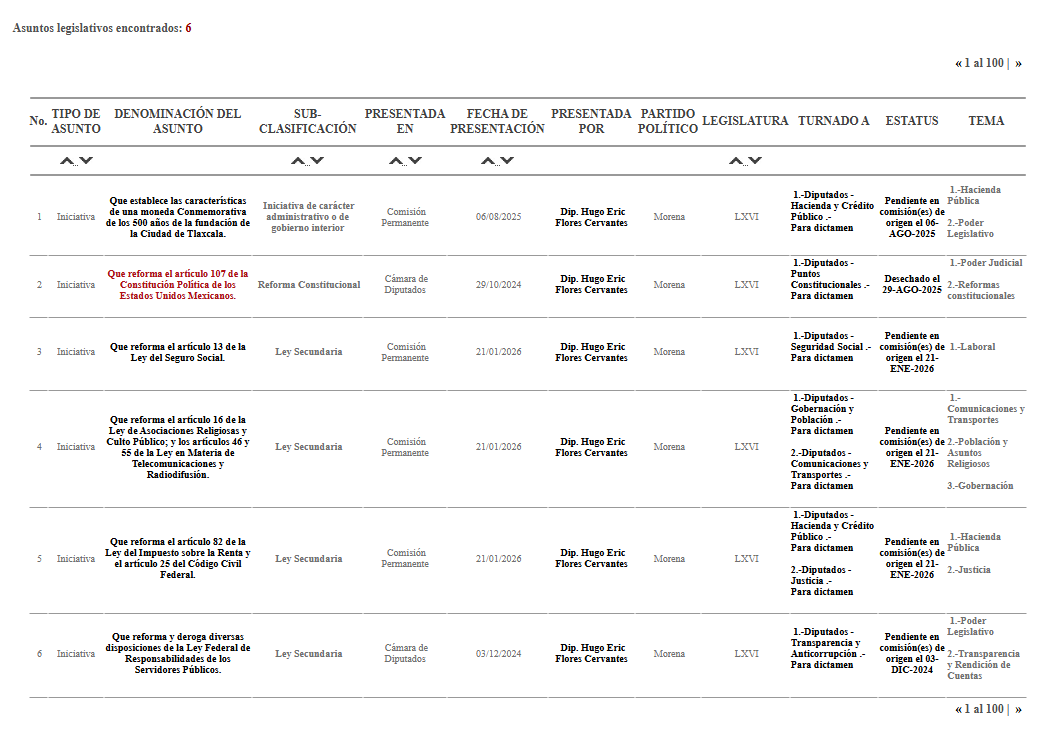The height and width of the screenshot is (731, 1049).
Task: Open Ley de Asociaciones Religiosas initiative
Action: click(177, 447)
